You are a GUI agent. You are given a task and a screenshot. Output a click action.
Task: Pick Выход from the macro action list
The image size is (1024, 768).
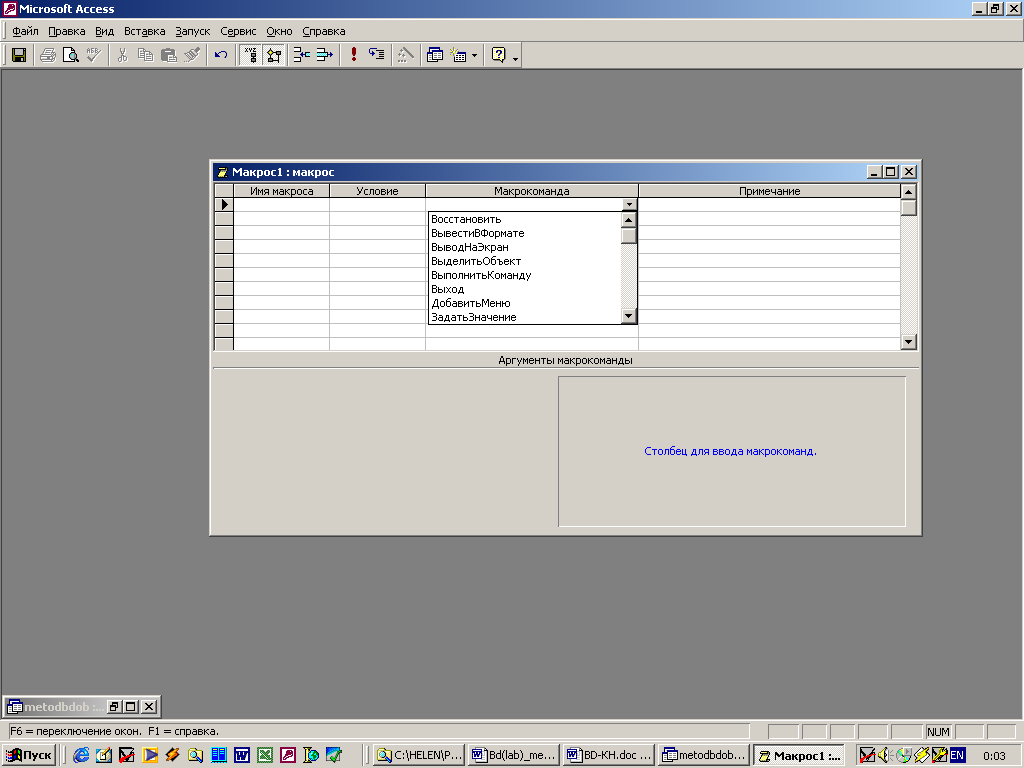pyautogui.click(x=524, y=289)
